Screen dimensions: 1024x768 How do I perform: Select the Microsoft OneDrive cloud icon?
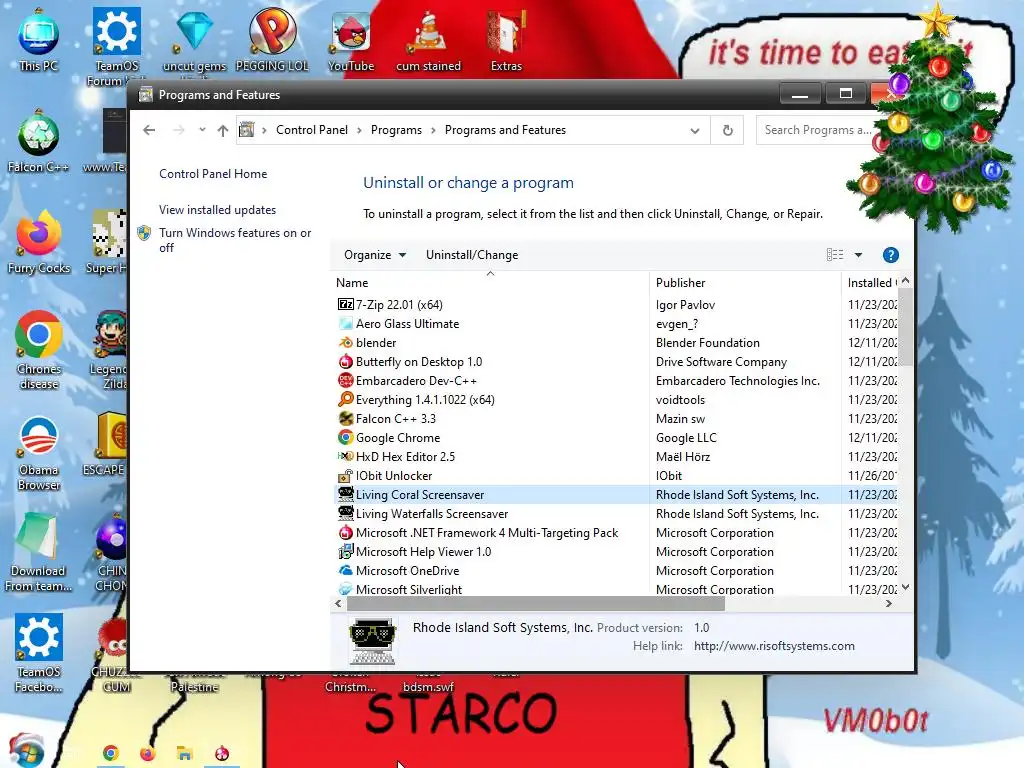point(345,570)
